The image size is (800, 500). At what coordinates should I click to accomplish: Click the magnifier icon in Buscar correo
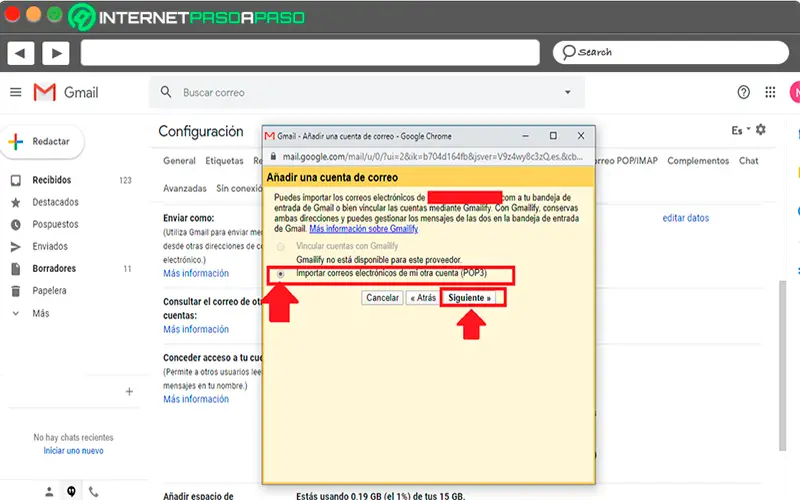pyautogui.click(x=166, y=92)
